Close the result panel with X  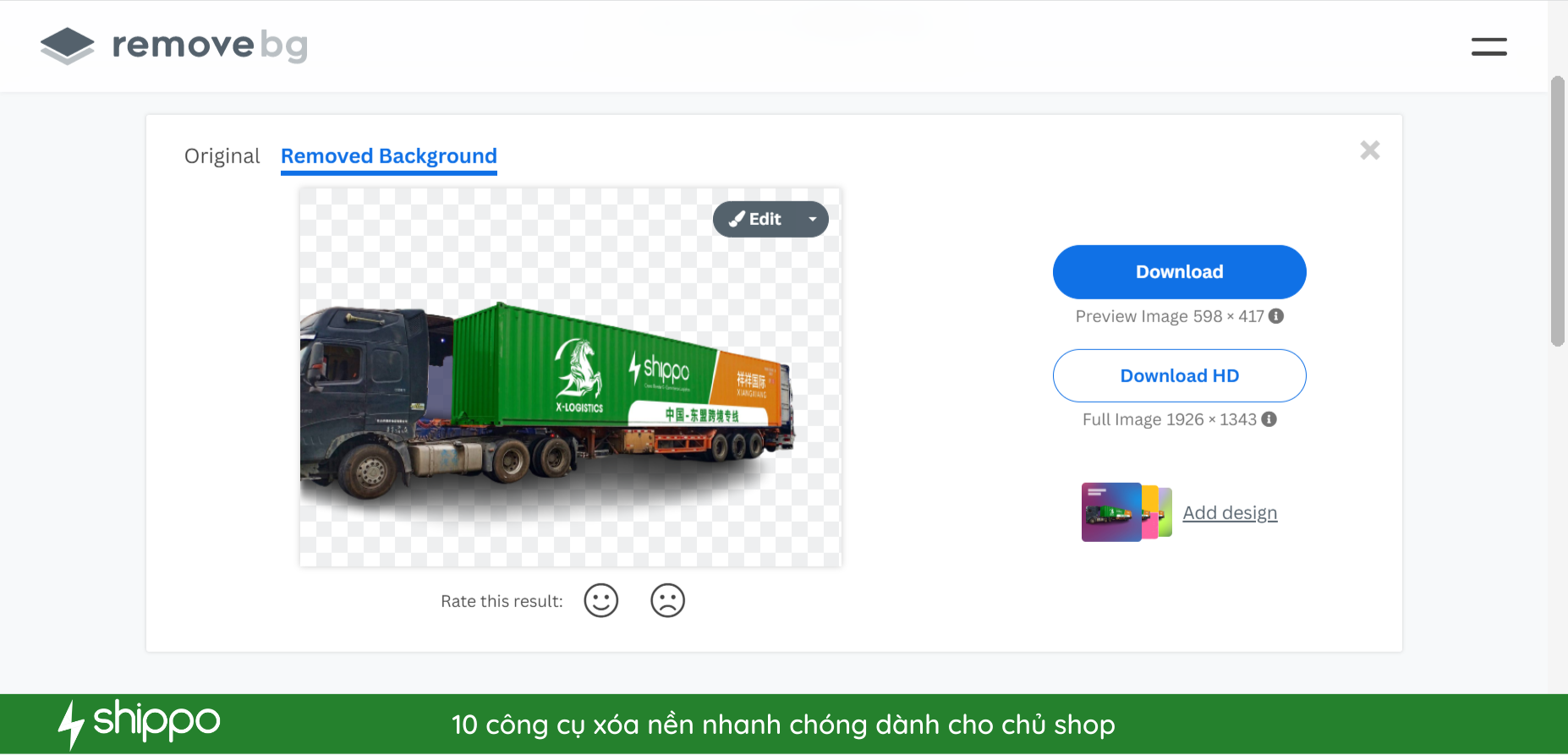pos(1370,150)
